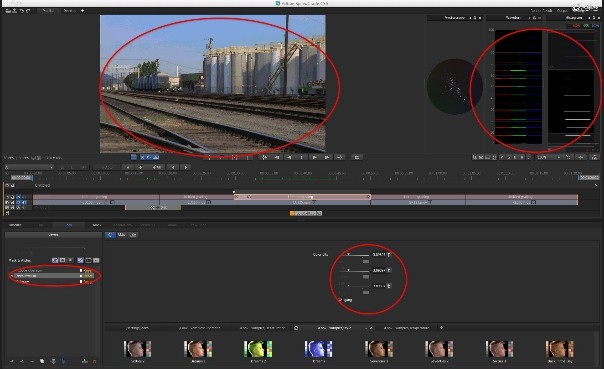Add a look browser tab with the plus

point(441,328)
